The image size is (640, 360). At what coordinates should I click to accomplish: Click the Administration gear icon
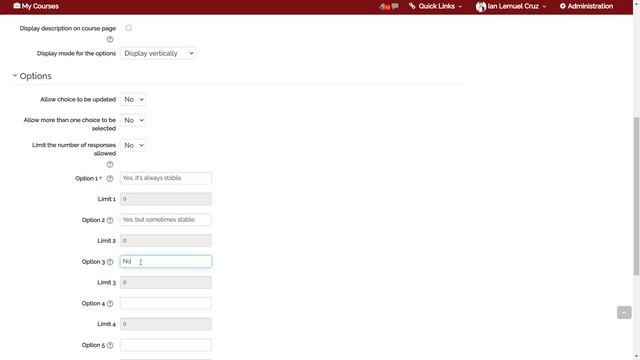562,6
